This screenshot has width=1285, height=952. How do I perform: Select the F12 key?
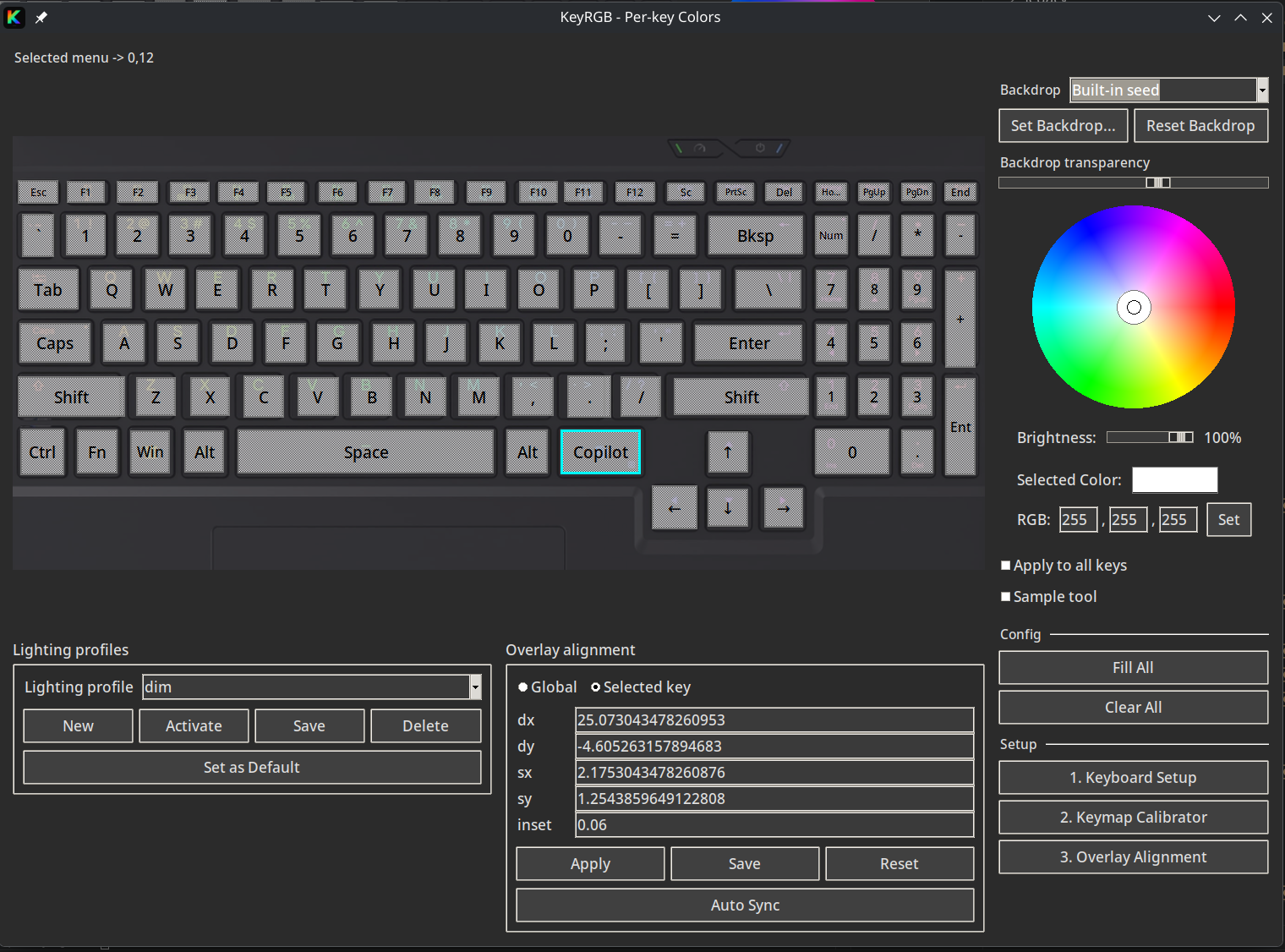tap(635, 192)
